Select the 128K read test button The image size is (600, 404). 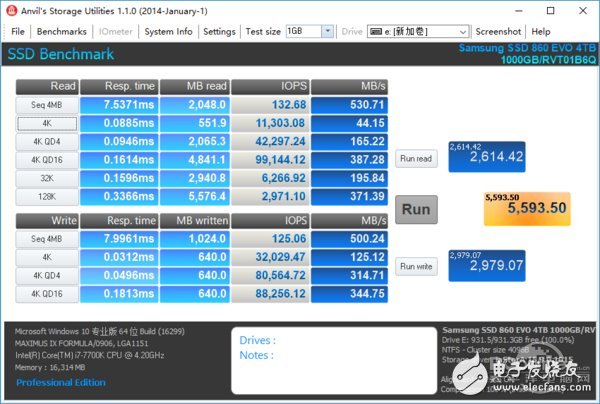[x=45, y=196]
